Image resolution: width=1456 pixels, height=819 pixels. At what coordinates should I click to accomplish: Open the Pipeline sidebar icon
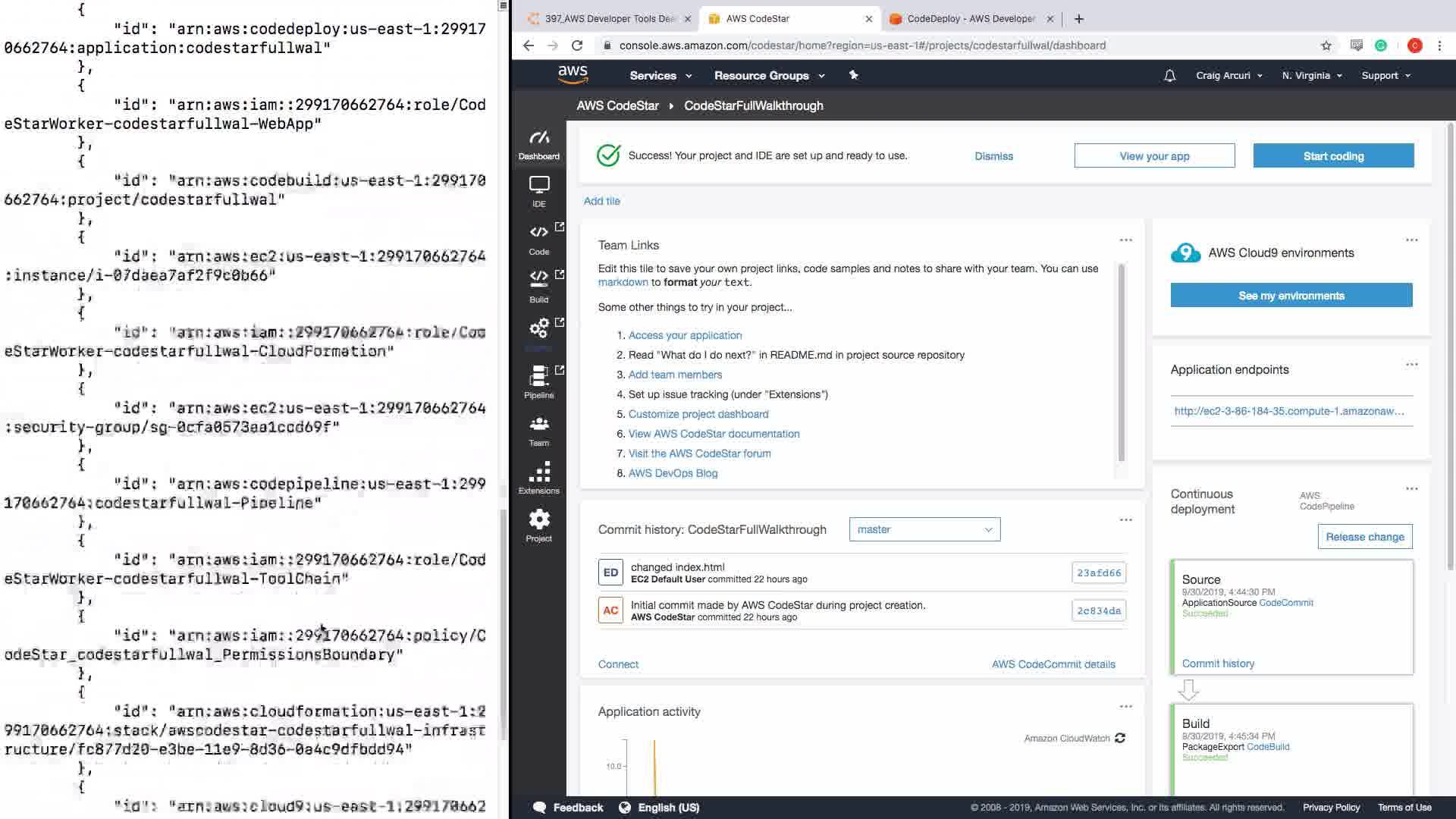[538, 381]
